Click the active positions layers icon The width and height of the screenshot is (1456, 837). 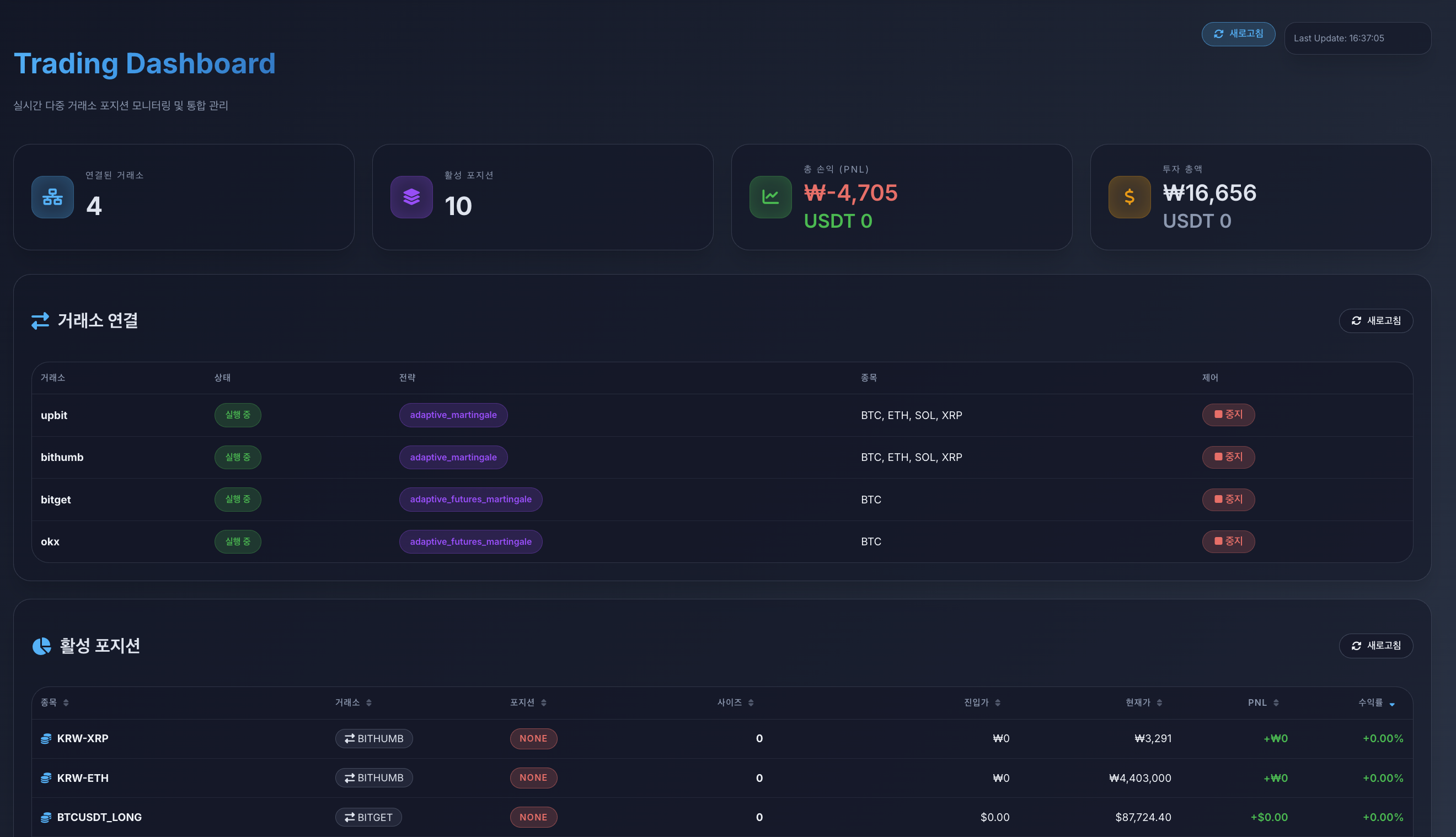point(411,197)
